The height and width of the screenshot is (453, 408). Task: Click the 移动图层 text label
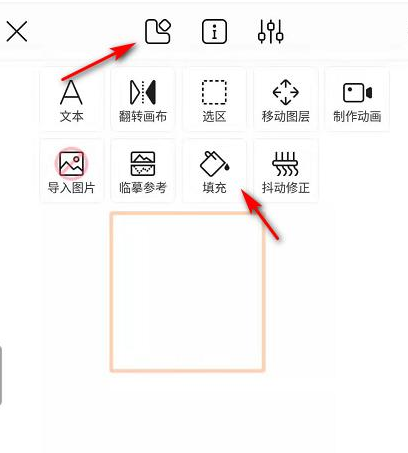[286, 116]
